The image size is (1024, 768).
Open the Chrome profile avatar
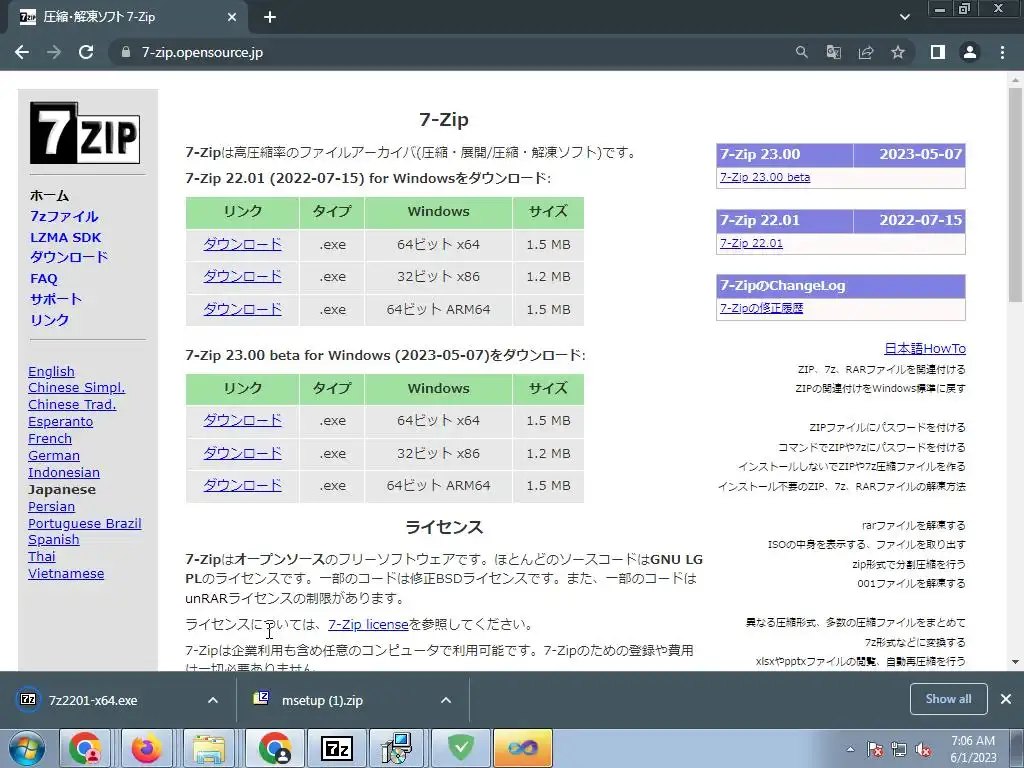pyautogui.click(x=970, y=52)
